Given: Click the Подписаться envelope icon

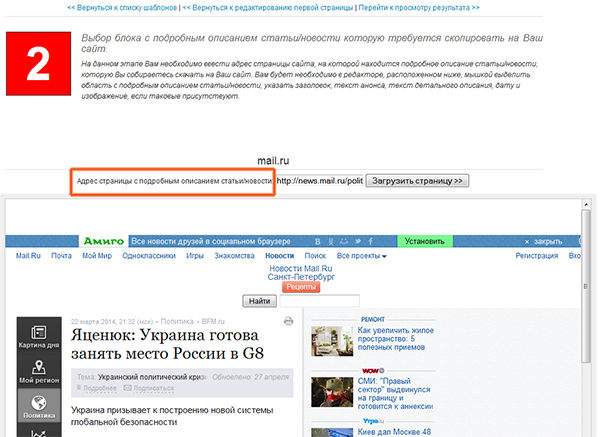Looking at the screenshot, I should 128,387.
